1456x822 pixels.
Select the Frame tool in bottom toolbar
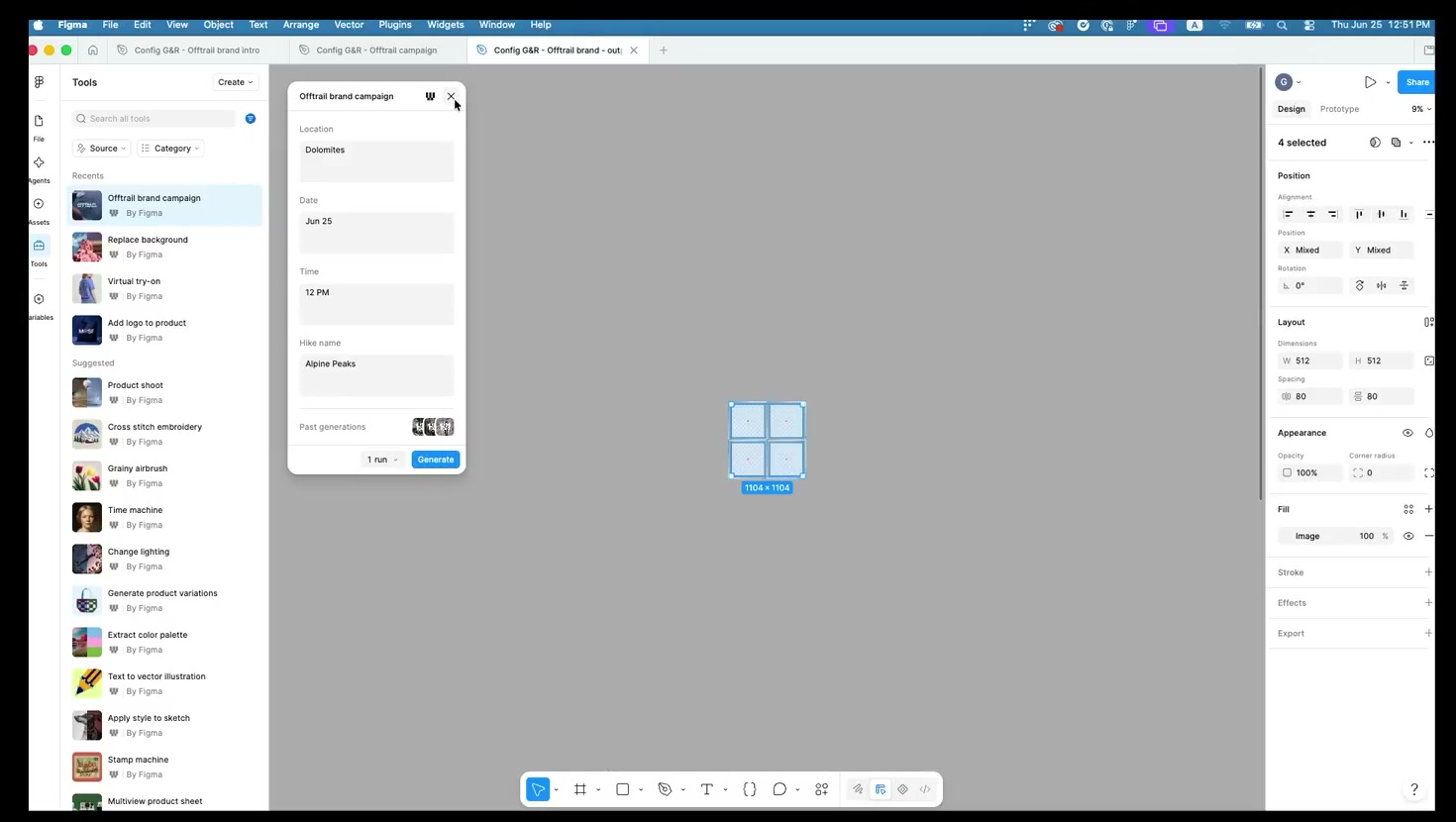(x=580, y=789)
